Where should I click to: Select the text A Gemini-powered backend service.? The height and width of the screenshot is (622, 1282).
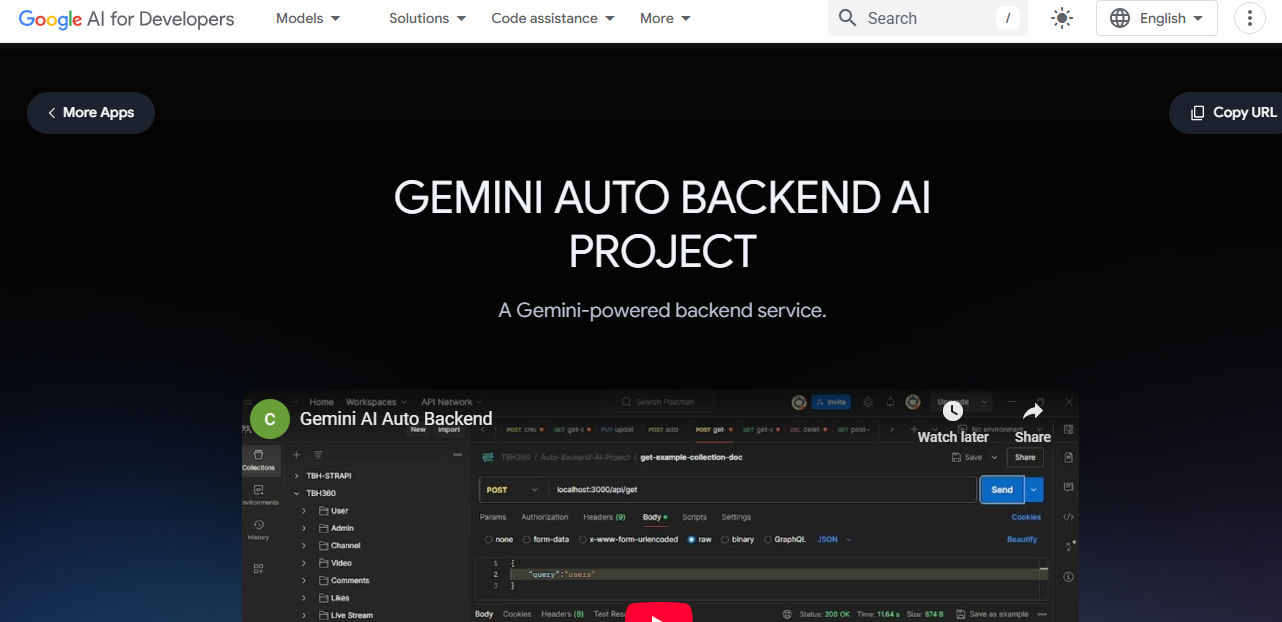coord(662,310)
